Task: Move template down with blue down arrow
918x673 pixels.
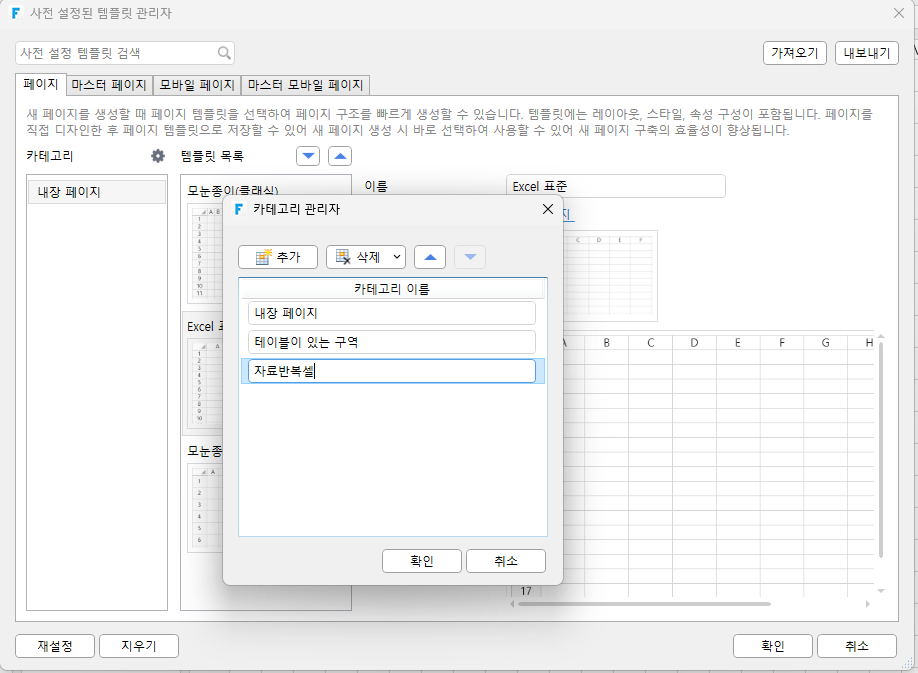Action: pyautogui.click(x=308, y=156)
